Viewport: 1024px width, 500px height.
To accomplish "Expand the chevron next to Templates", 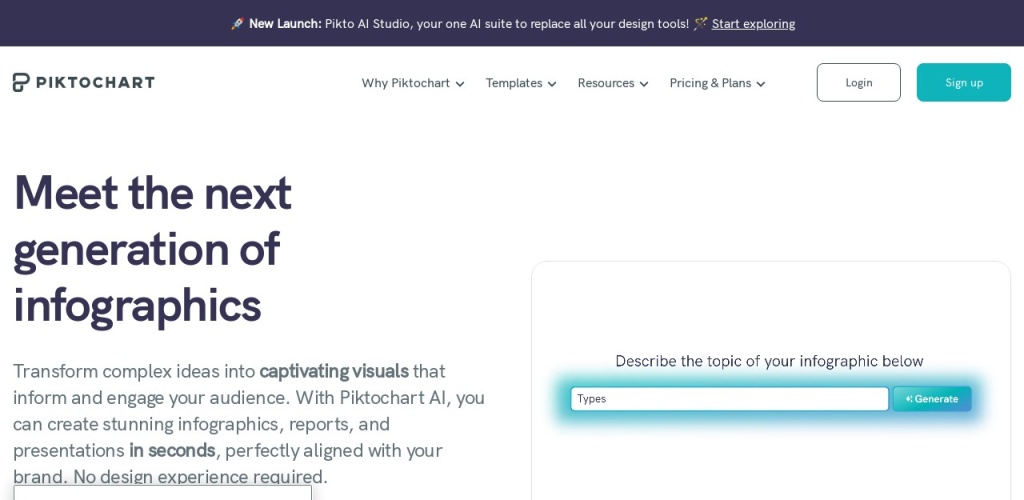I will point(552,84).
